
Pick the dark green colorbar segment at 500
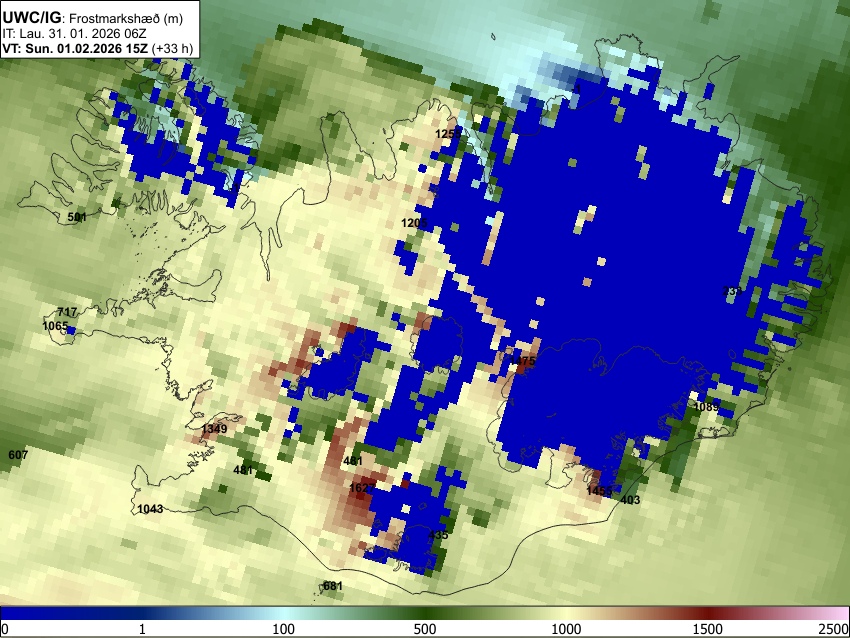(424, 613)
